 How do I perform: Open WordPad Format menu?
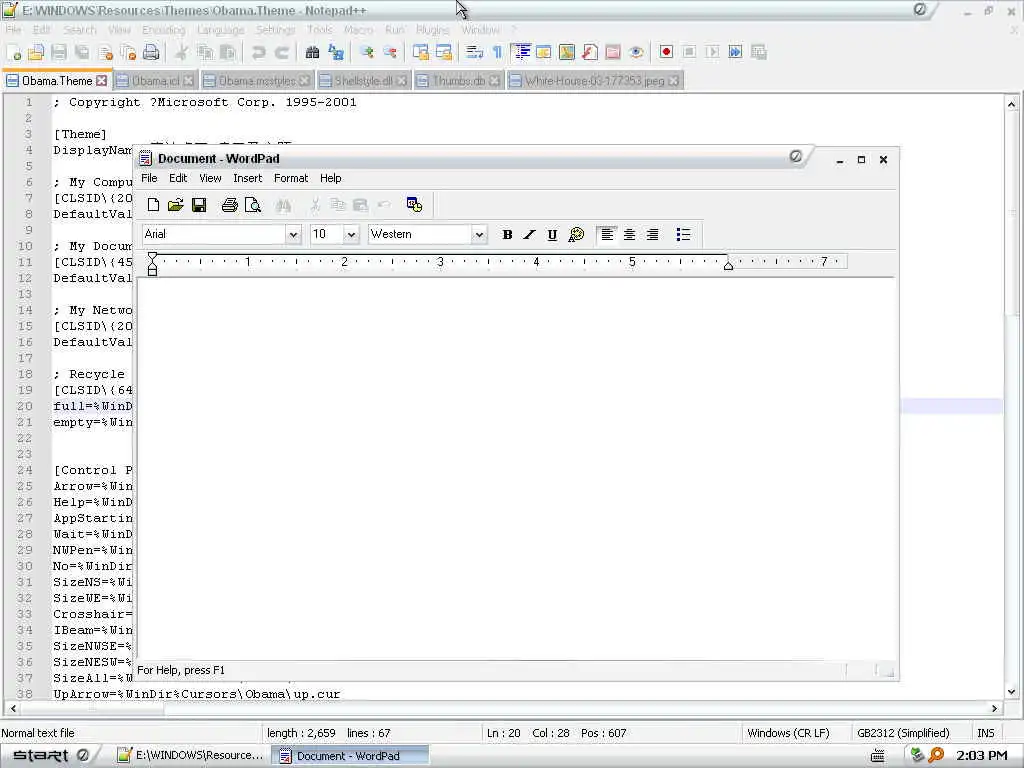coord(291,178)
